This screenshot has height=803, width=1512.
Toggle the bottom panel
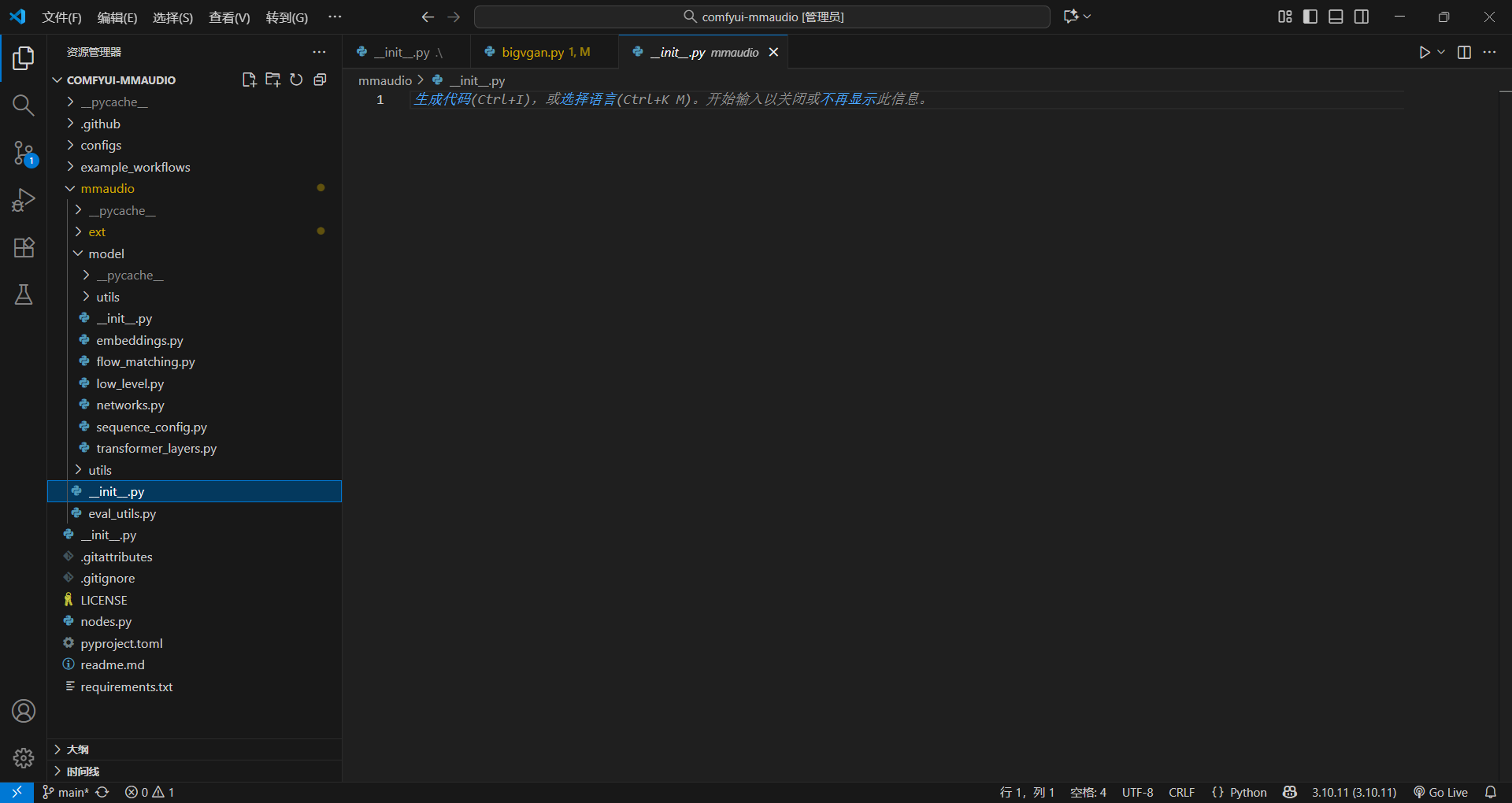(1336, 17)
